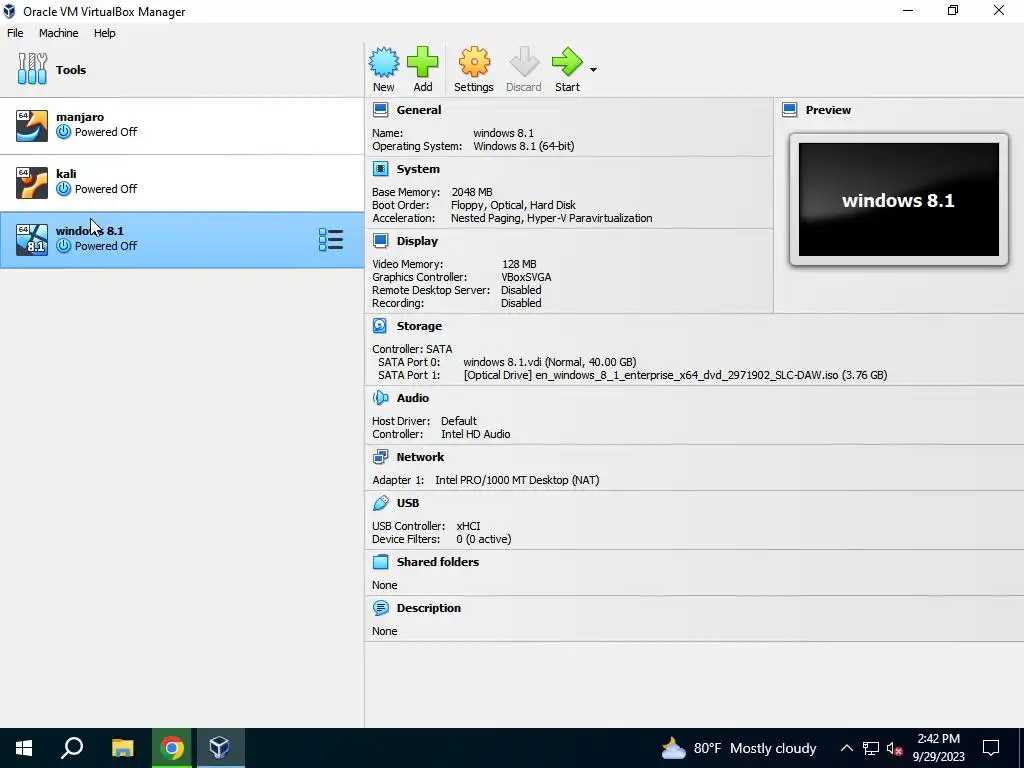Click the Description section header
The width and height of the screenshot is (1024, 768).
(428, 608)
